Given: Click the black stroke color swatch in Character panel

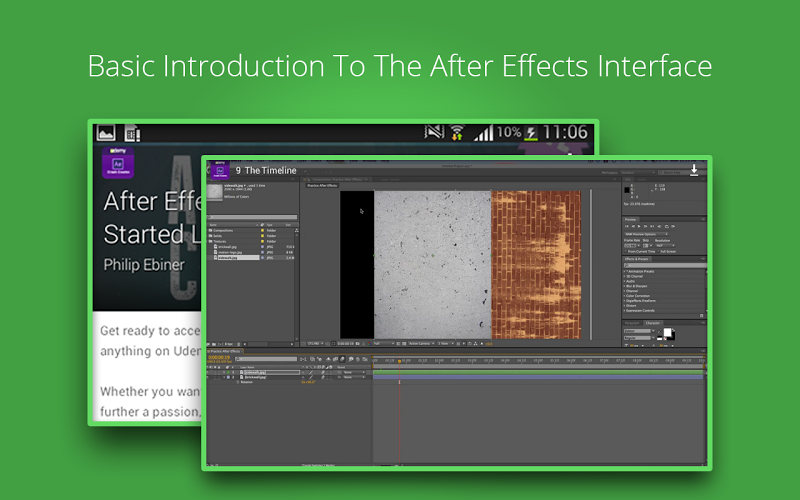Looking at the screenshot, I should click(673, 336).
